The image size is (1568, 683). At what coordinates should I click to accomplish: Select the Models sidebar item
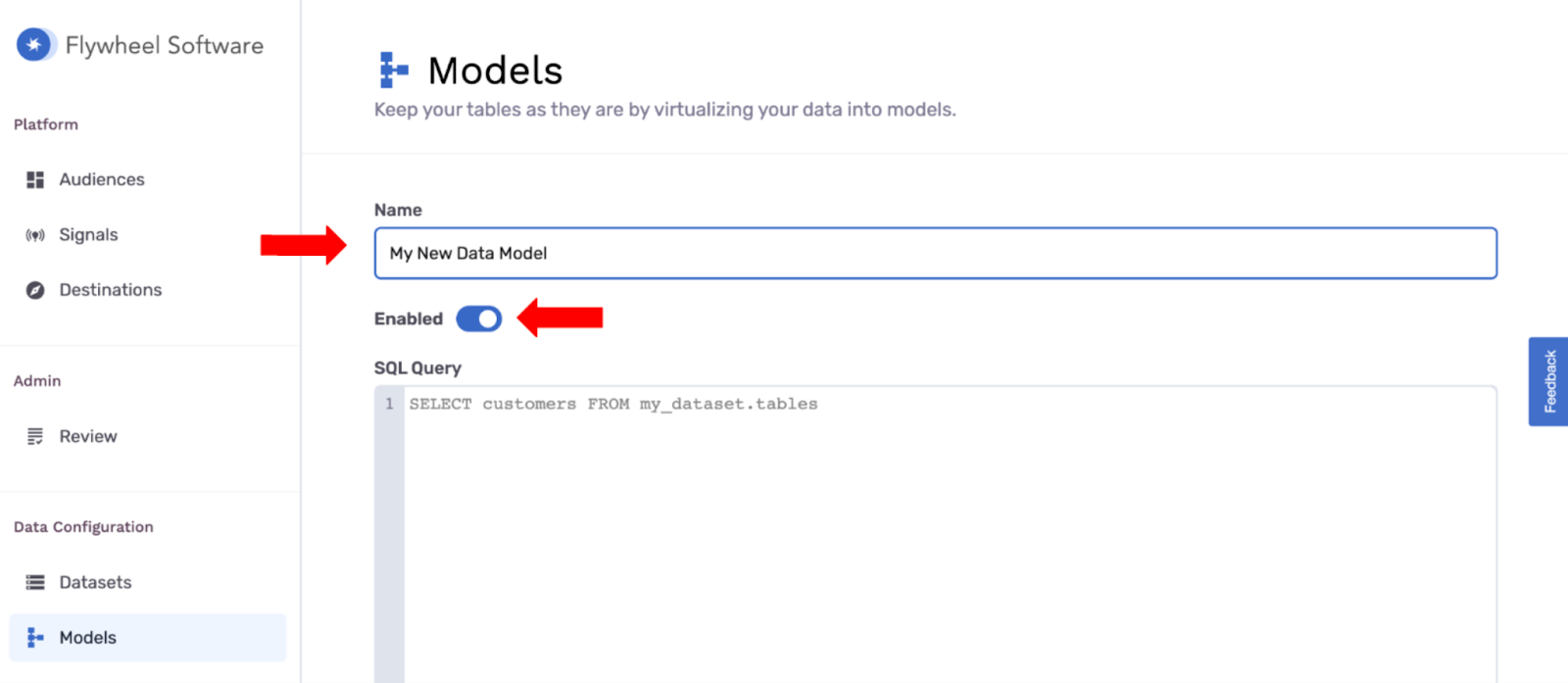click(x=148, y=638)
